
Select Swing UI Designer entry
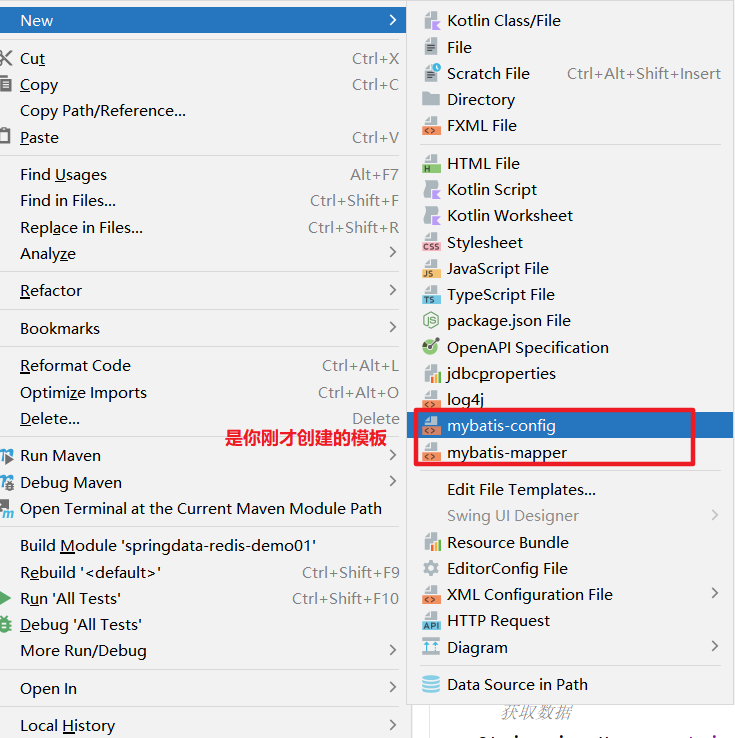coord(570,516)
